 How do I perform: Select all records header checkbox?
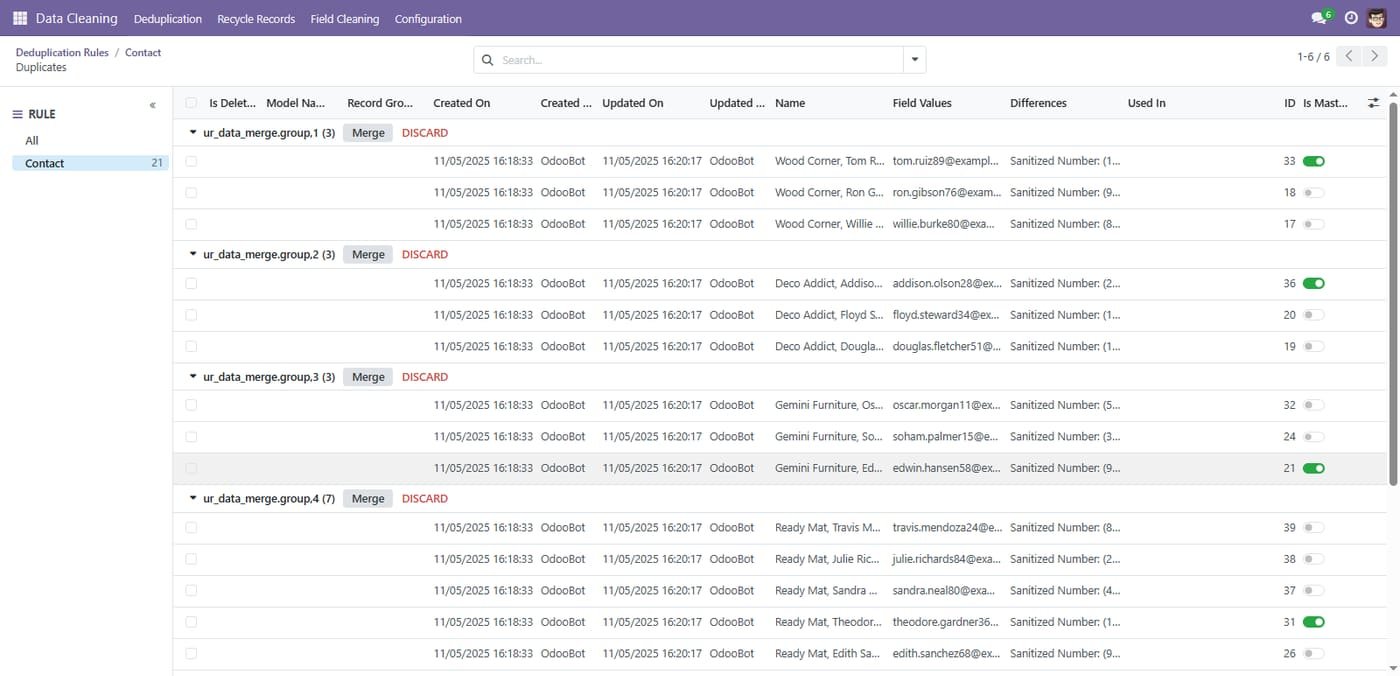click(x=191, y=103)
